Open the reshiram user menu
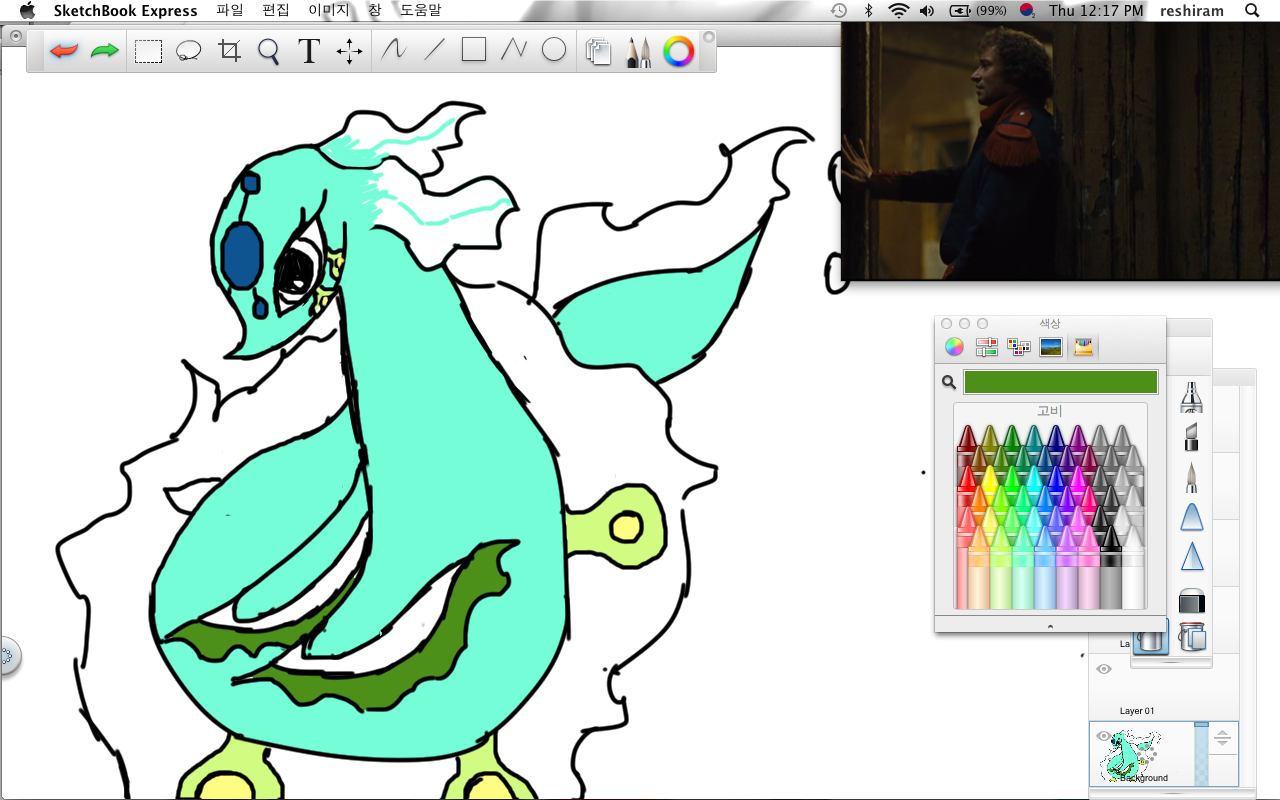Viewport: 1280px width, 800px height. pos(1190,10)
